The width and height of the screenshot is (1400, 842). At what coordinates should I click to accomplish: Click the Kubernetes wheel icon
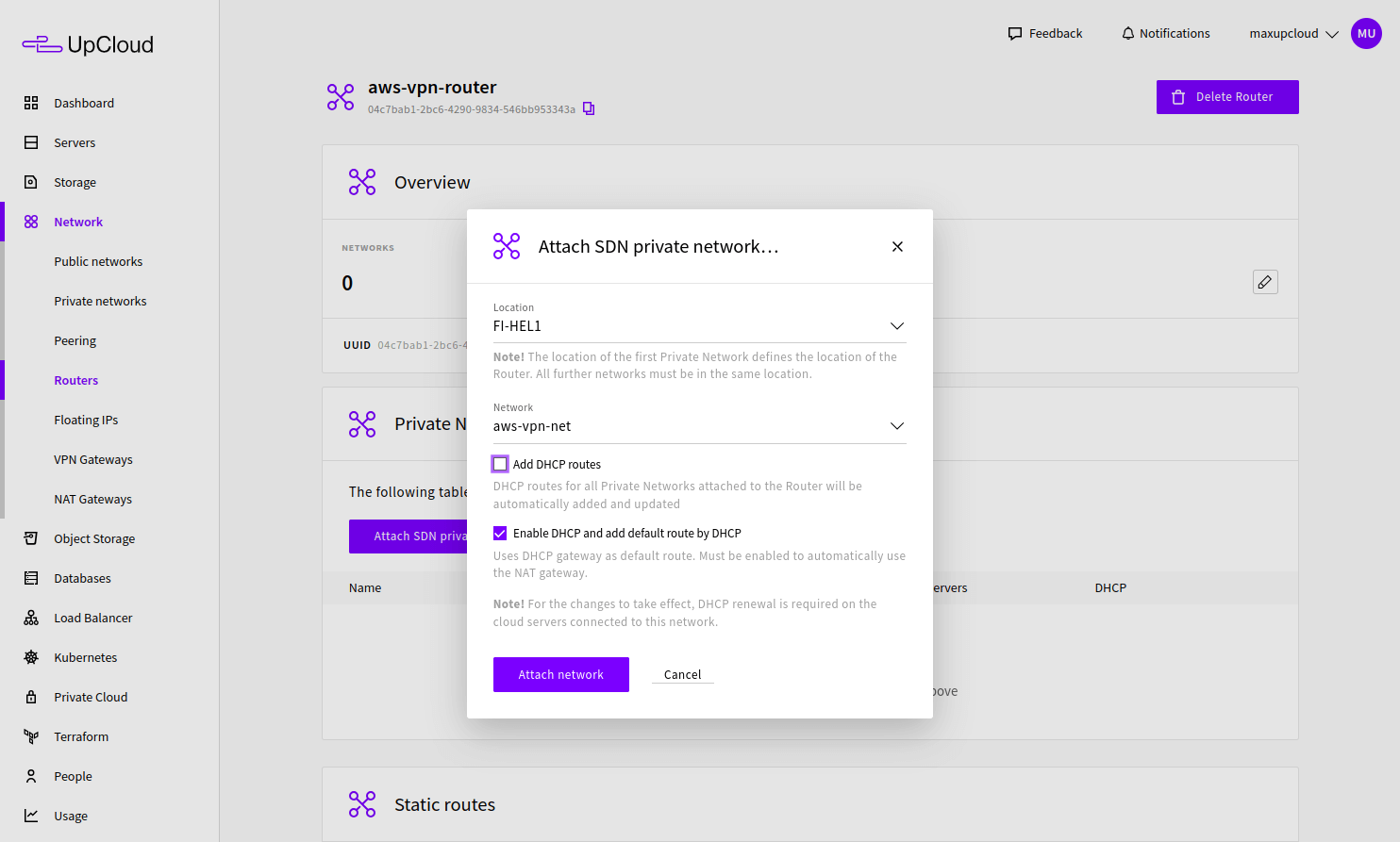pos(31,657)
